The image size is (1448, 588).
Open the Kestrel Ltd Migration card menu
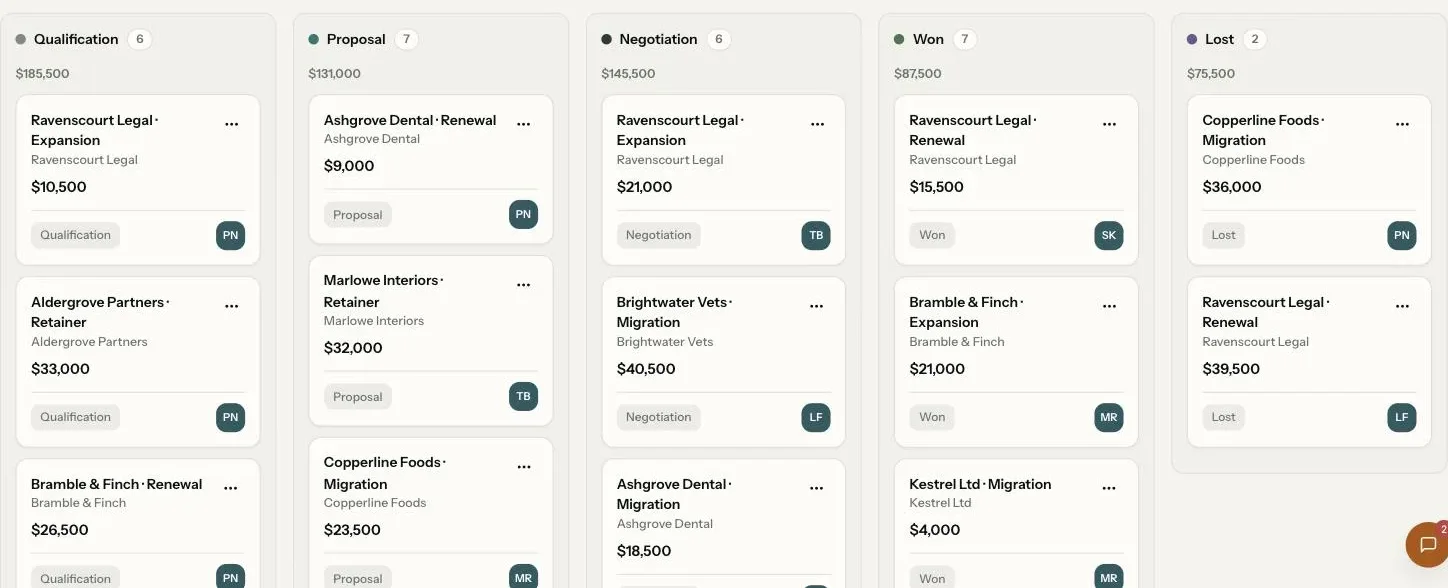point(1109,488)
